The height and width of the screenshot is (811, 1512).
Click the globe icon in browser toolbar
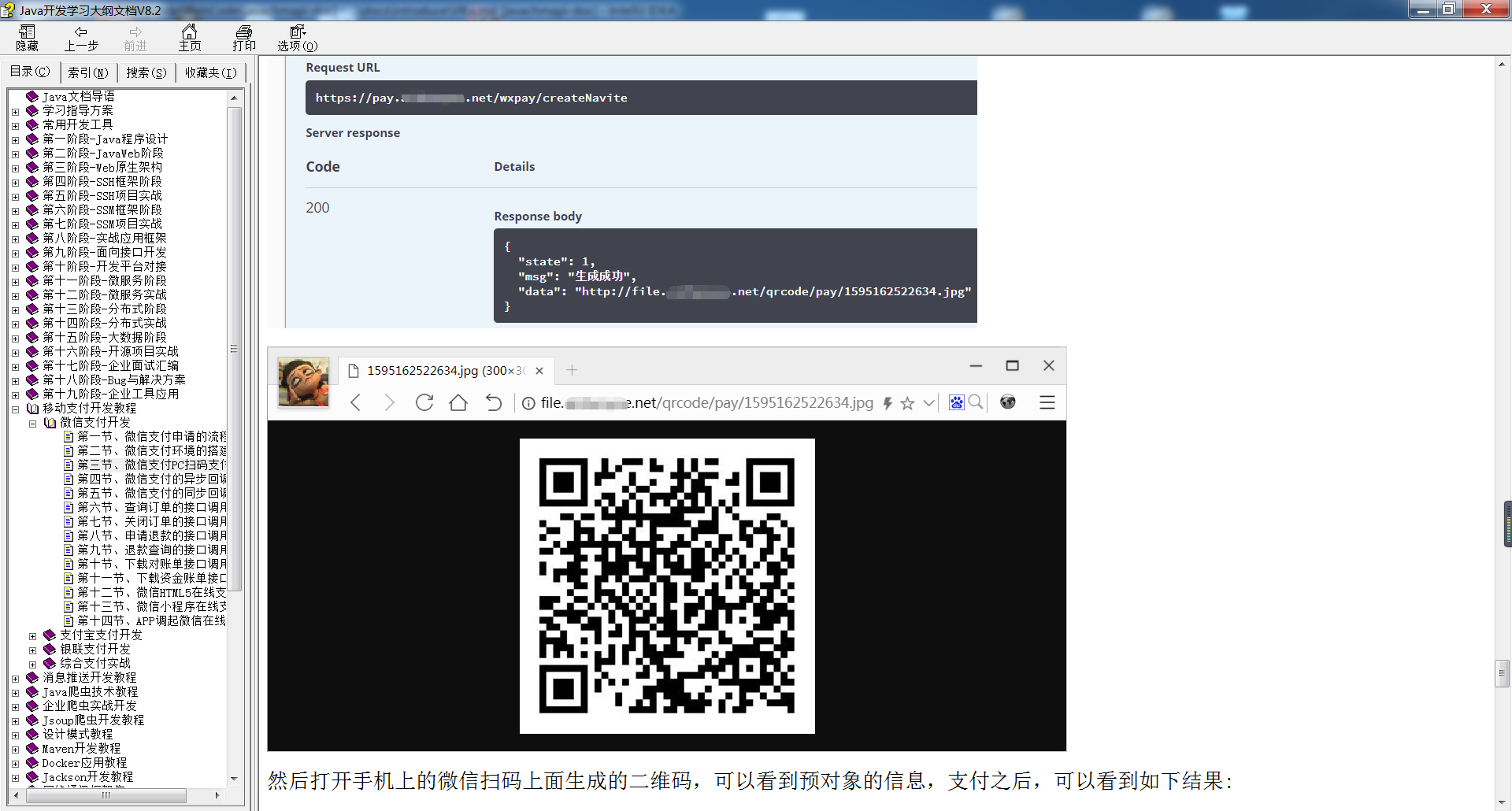click(x=1008, y=402)
